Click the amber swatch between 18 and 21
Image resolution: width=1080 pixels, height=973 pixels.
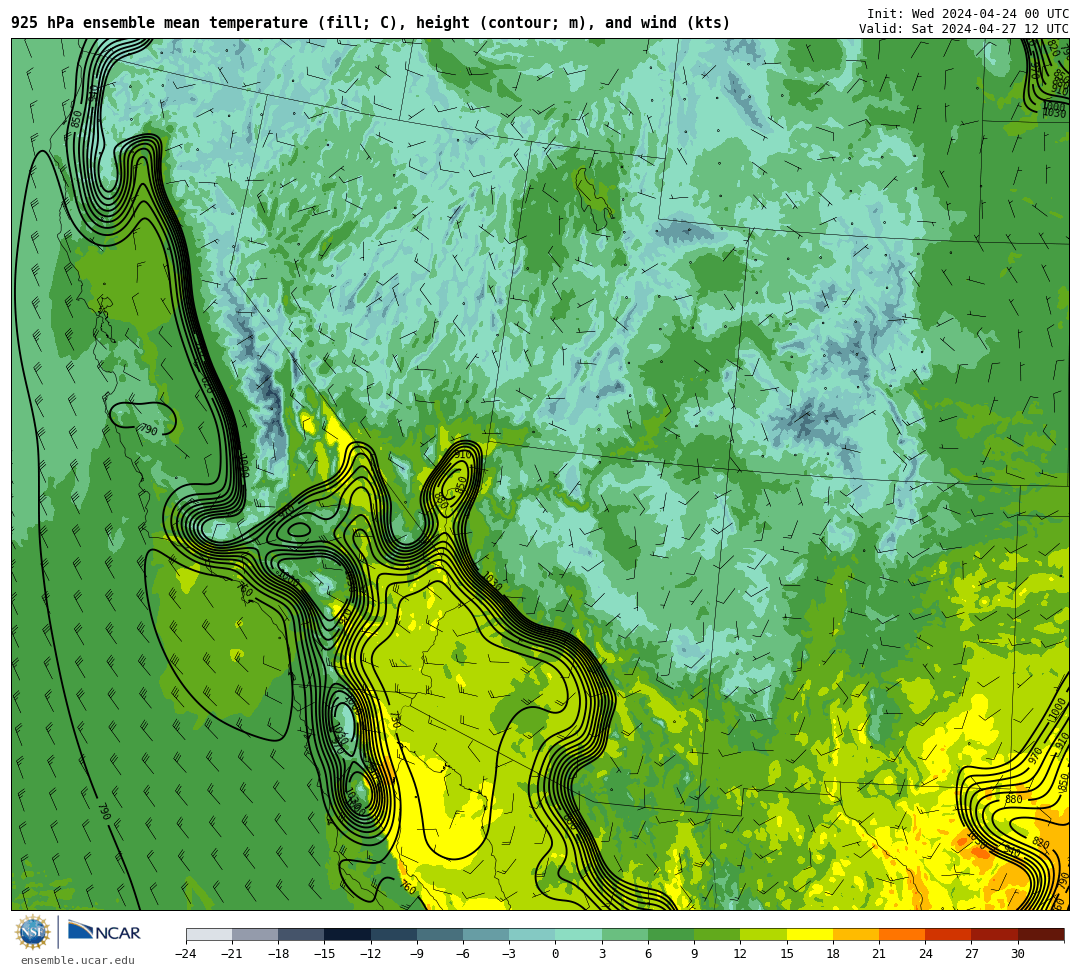click(x=855, y=934)
